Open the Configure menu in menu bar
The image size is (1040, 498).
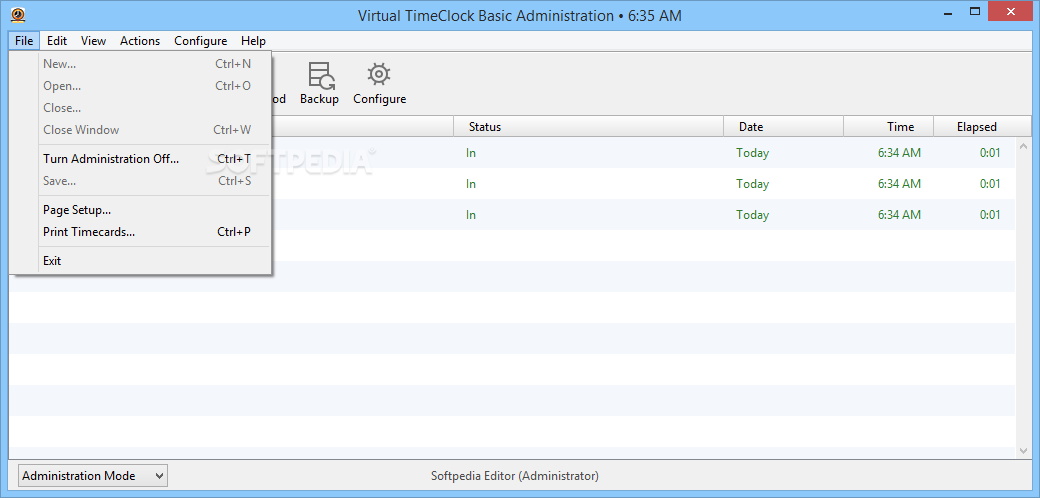click(200, 40)
